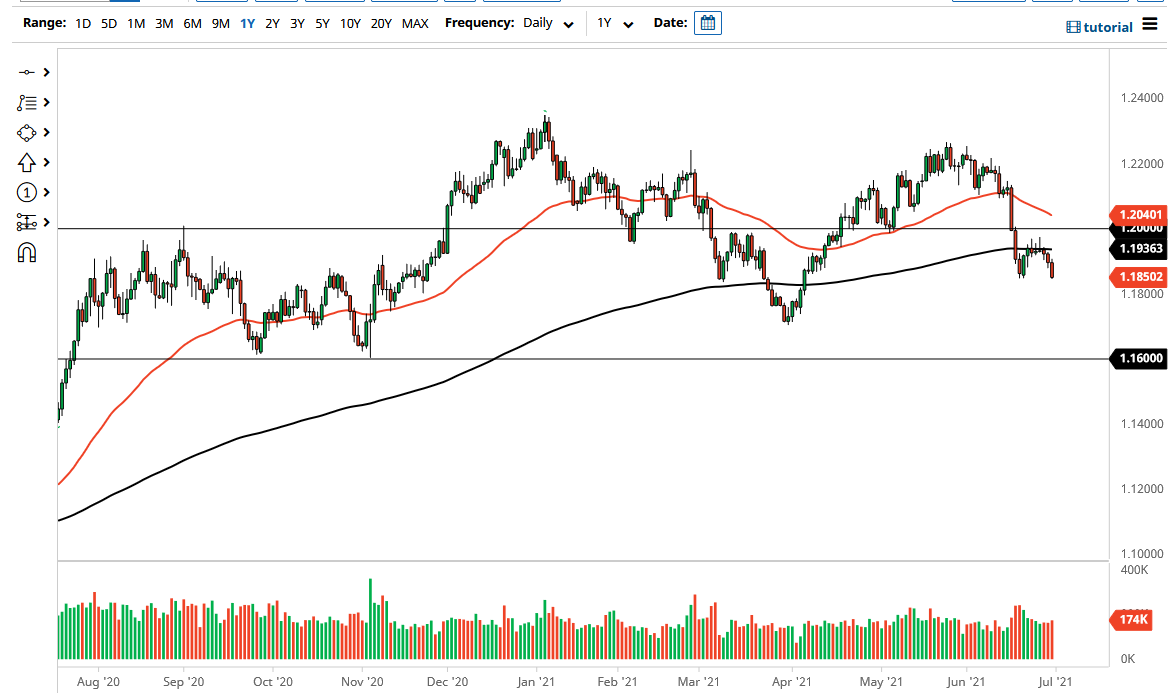Expand the 1Y period dropdown
1170x696 pixels.
tap(615, 23)
